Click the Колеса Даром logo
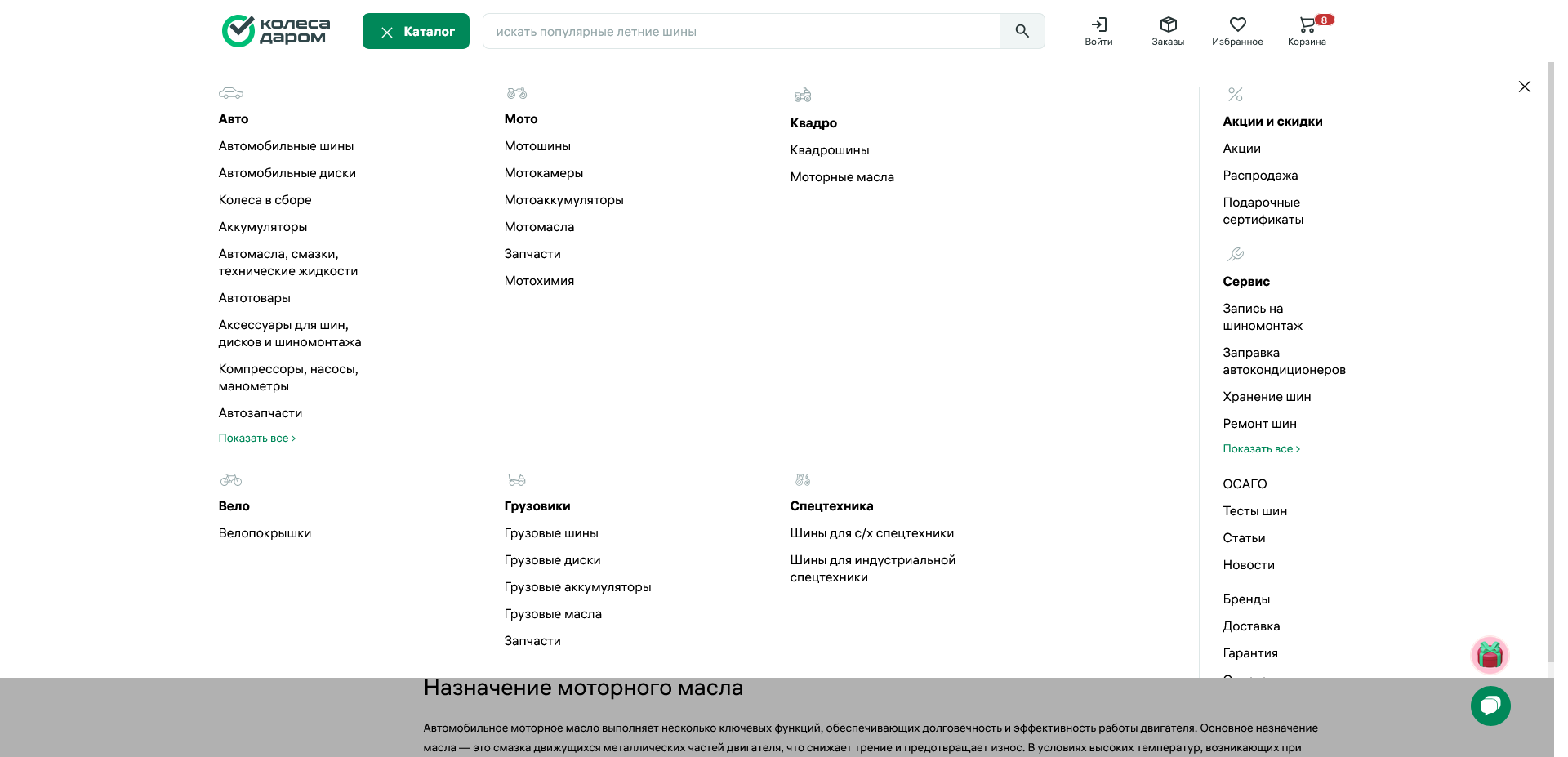Screen dimensions: 1568x757 pyautogui.click(x=274, y=31)
